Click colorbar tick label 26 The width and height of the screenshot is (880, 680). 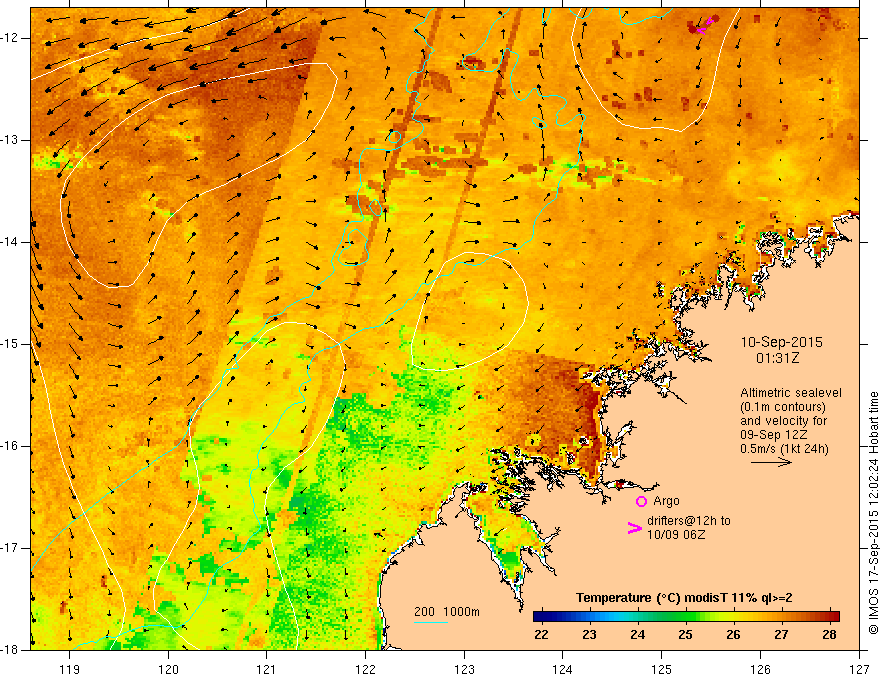click(733, 635)
